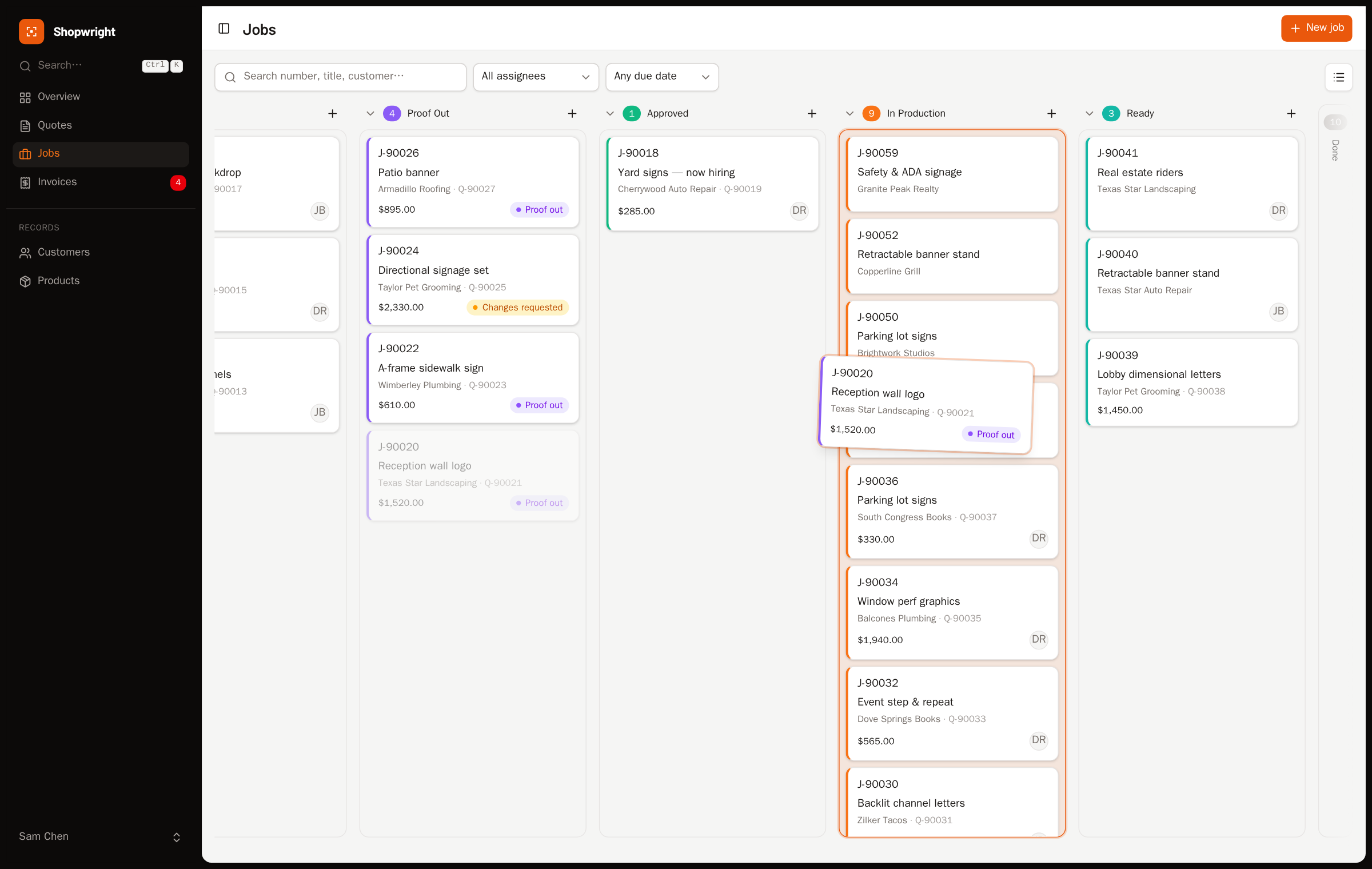
Task: Click Granite Peak Realty customer text
Action: coord(898,189)
